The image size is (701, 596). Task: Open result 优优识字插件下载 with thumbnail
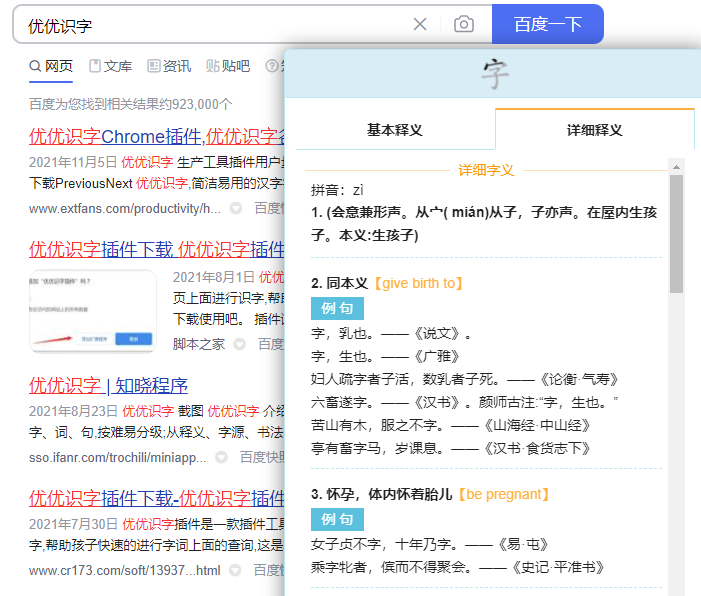(156, 249)
